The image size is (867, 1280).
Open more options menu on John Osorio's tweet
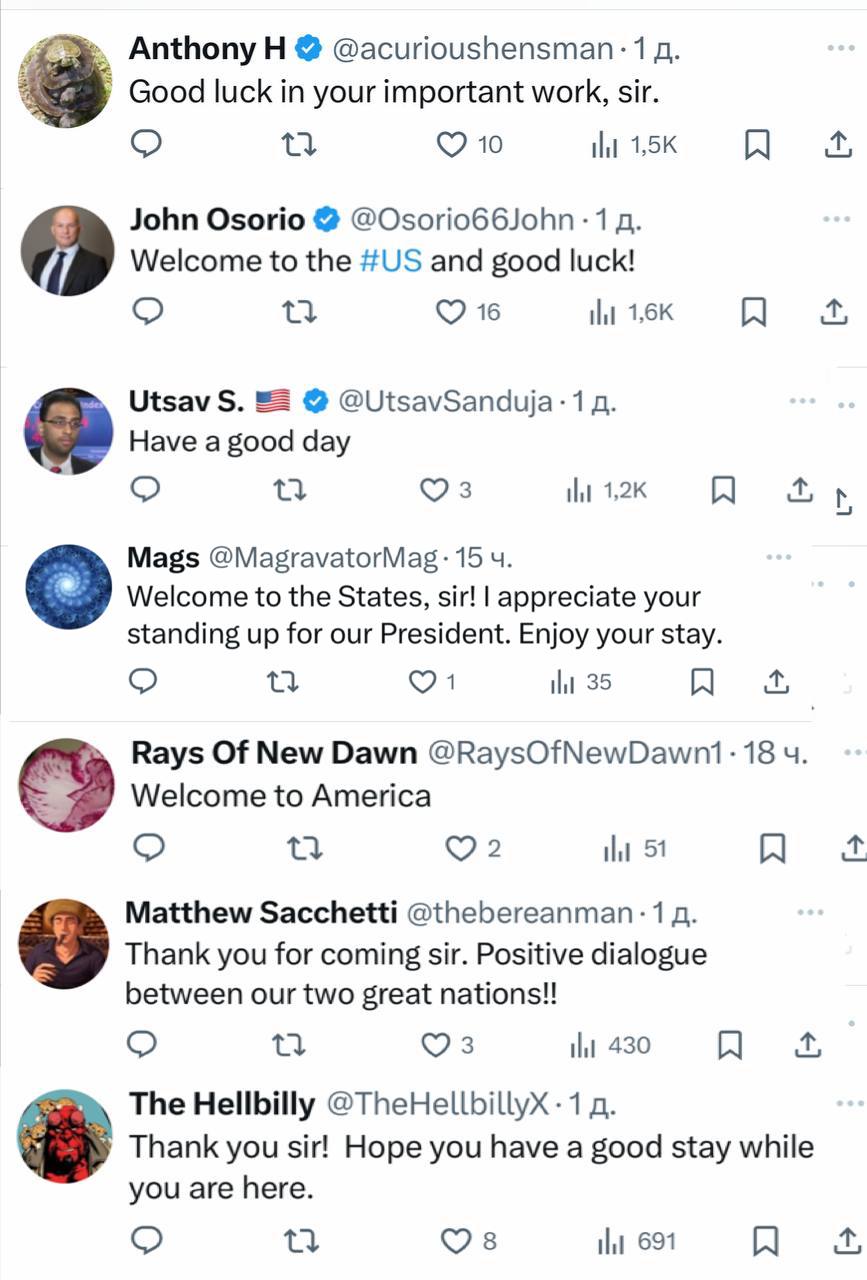click(x=836, y=219)
